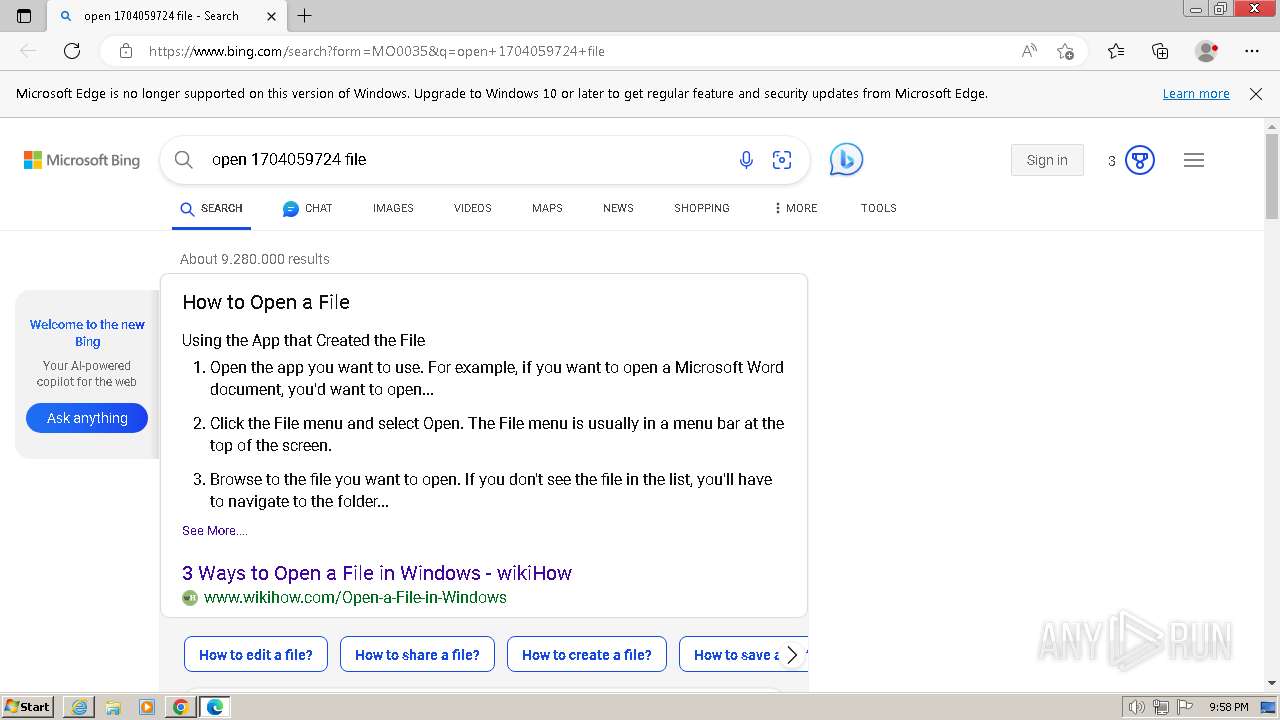Screen dimensions: 1280x720
Task: Click the network tray icon
Action: click(1161, 707)
